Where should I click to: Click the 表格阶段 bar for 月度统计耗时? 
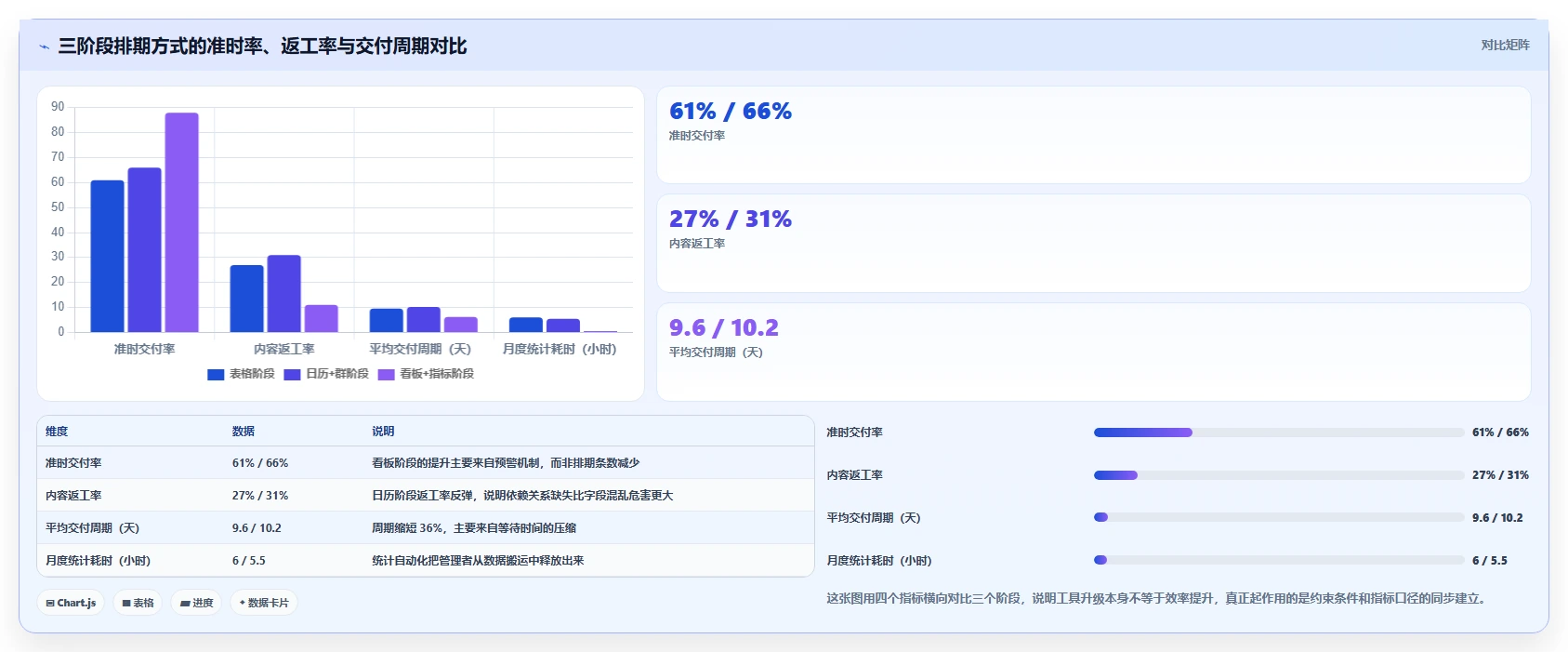coord(525,325)
